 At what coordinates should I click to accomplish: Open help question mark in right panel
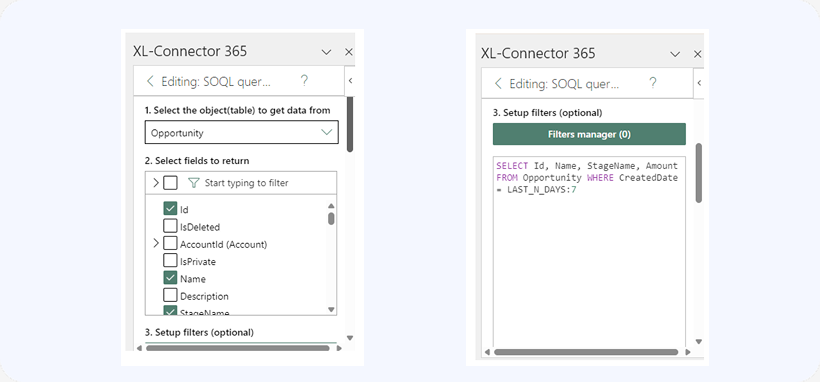tap(652, 83)
